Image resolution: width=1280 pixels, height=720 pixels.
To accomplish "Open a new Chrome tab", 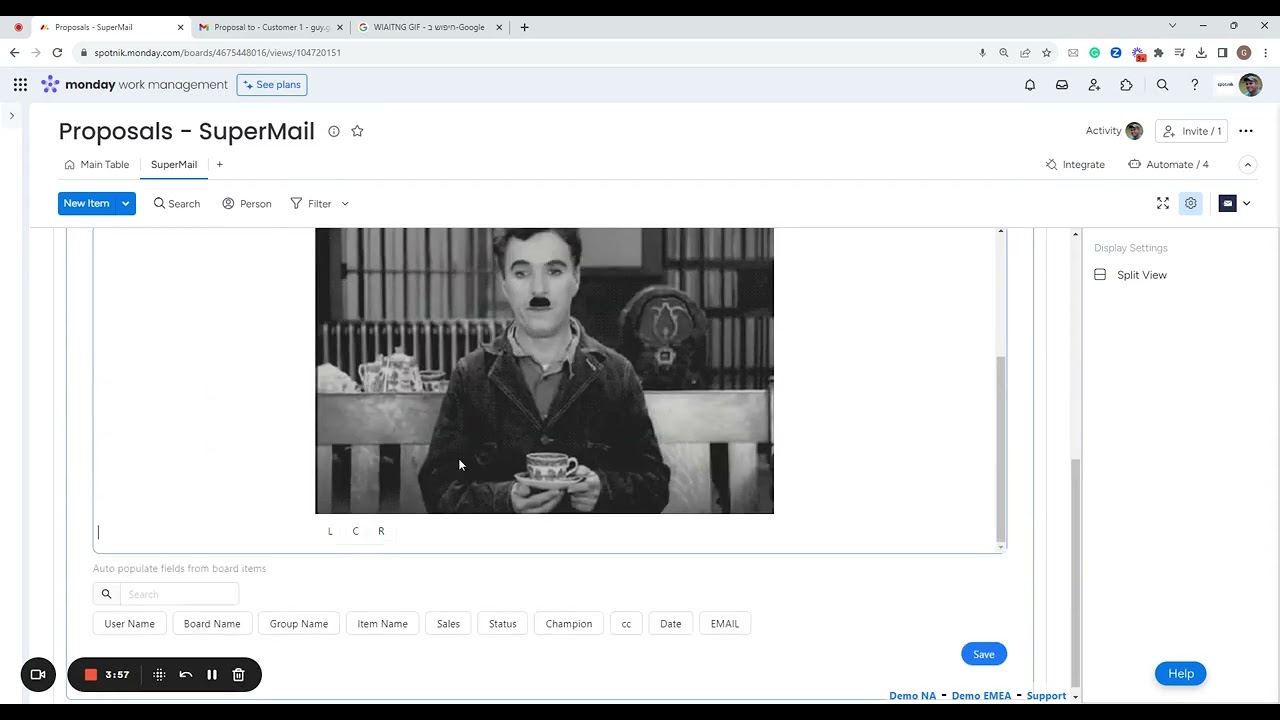I will coord(524,27).
